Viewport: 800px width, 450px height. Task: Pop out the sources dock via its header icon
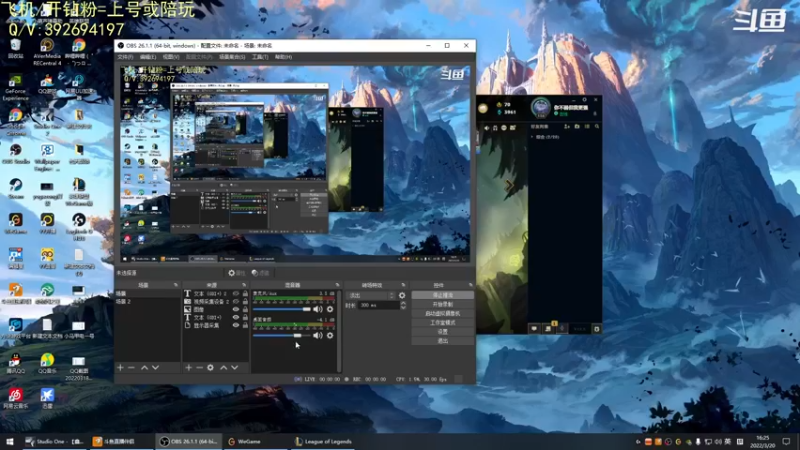[x=244, y=285]
